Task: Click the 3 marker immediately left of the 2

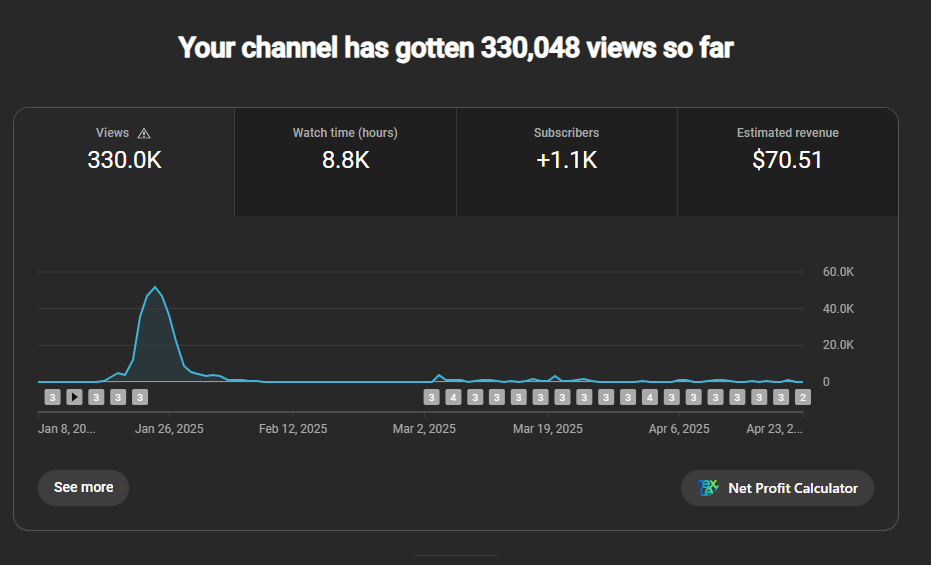Action: (x=781, y=397)
